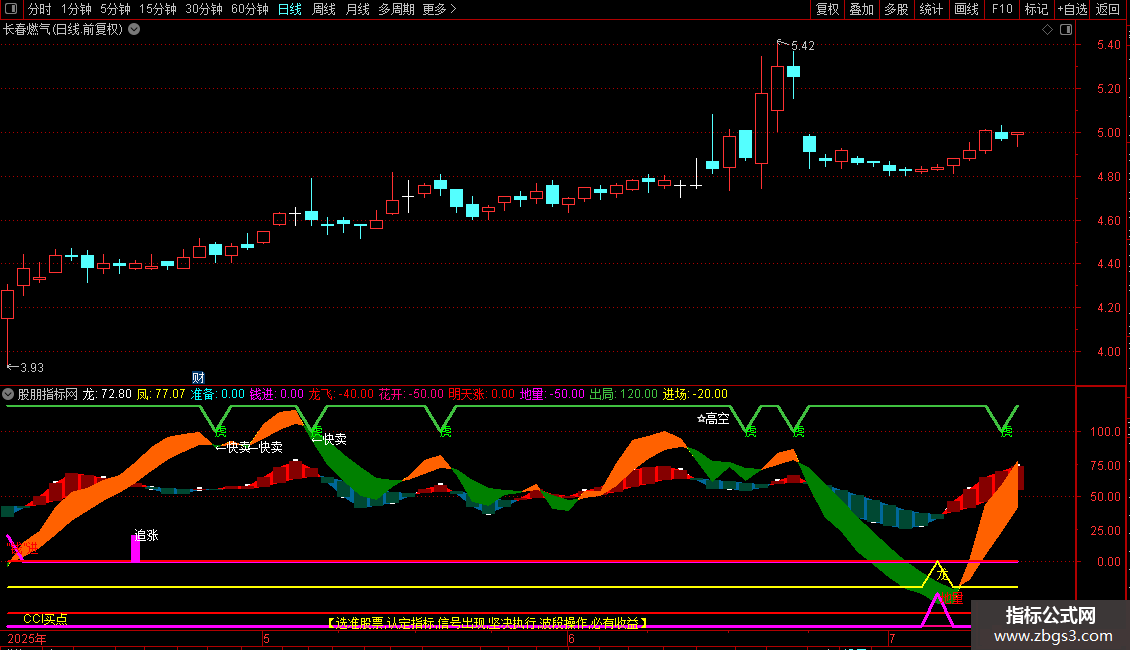The image size is (1130, 650).
Task: Click the diamond icon above the price chart
Action: coord(1048,30)
